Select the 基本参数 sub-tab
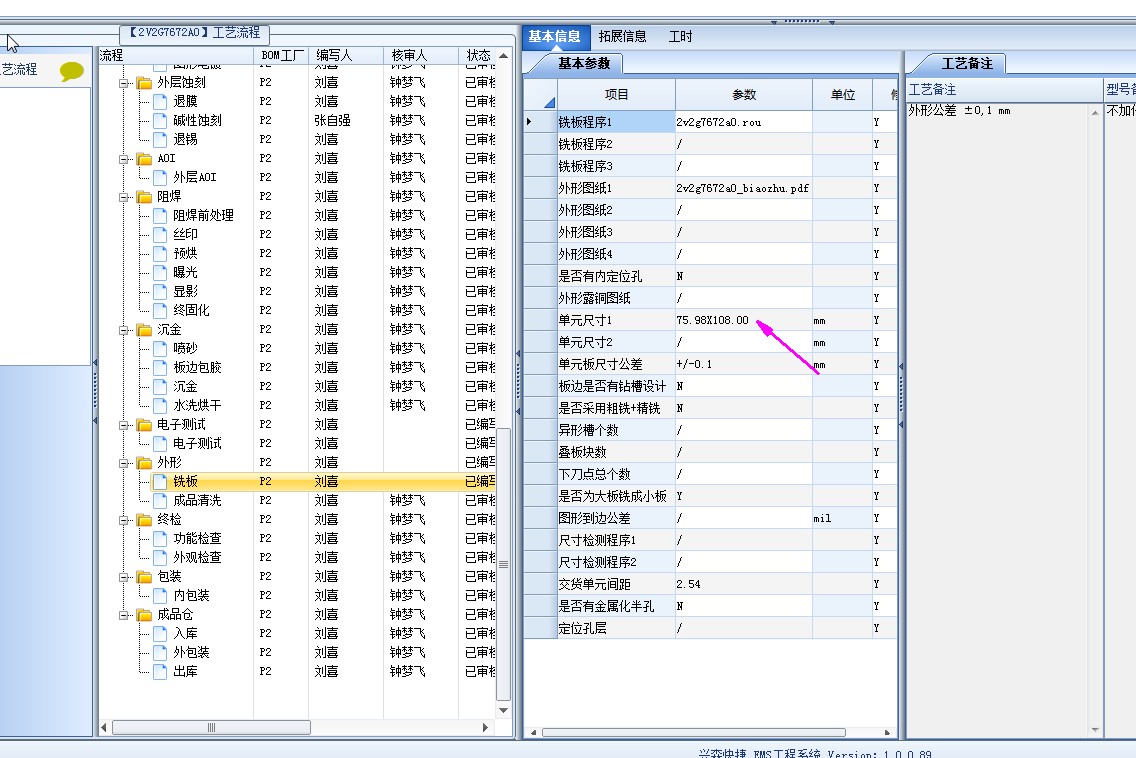 click(x=584, y=64)
